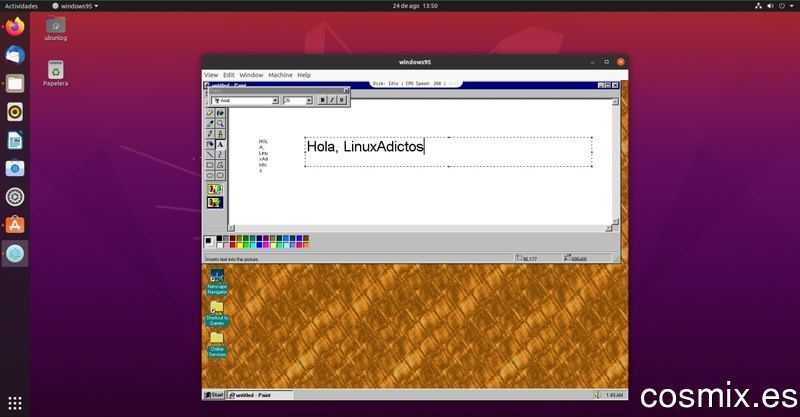Open the font name dropdown
This screenshot has width=800, height=417.
[275, 101]
